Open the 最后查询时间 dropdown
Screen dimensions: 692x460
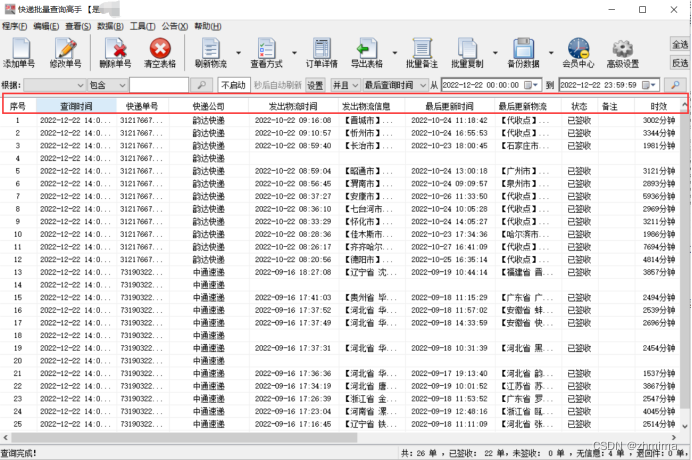click(395, 85)
